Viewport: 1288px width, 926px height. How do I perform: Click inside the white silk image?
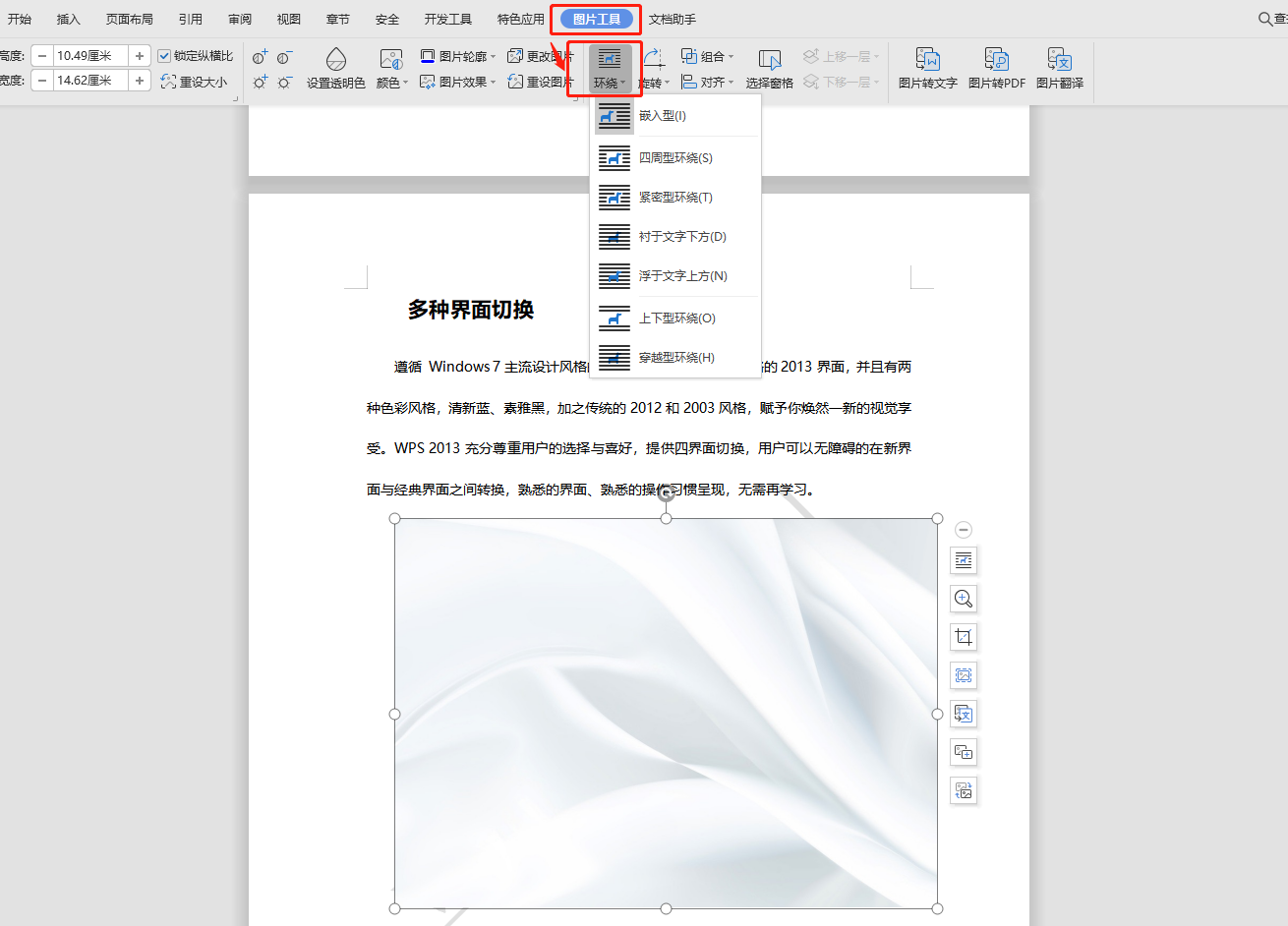pos(666,714)
